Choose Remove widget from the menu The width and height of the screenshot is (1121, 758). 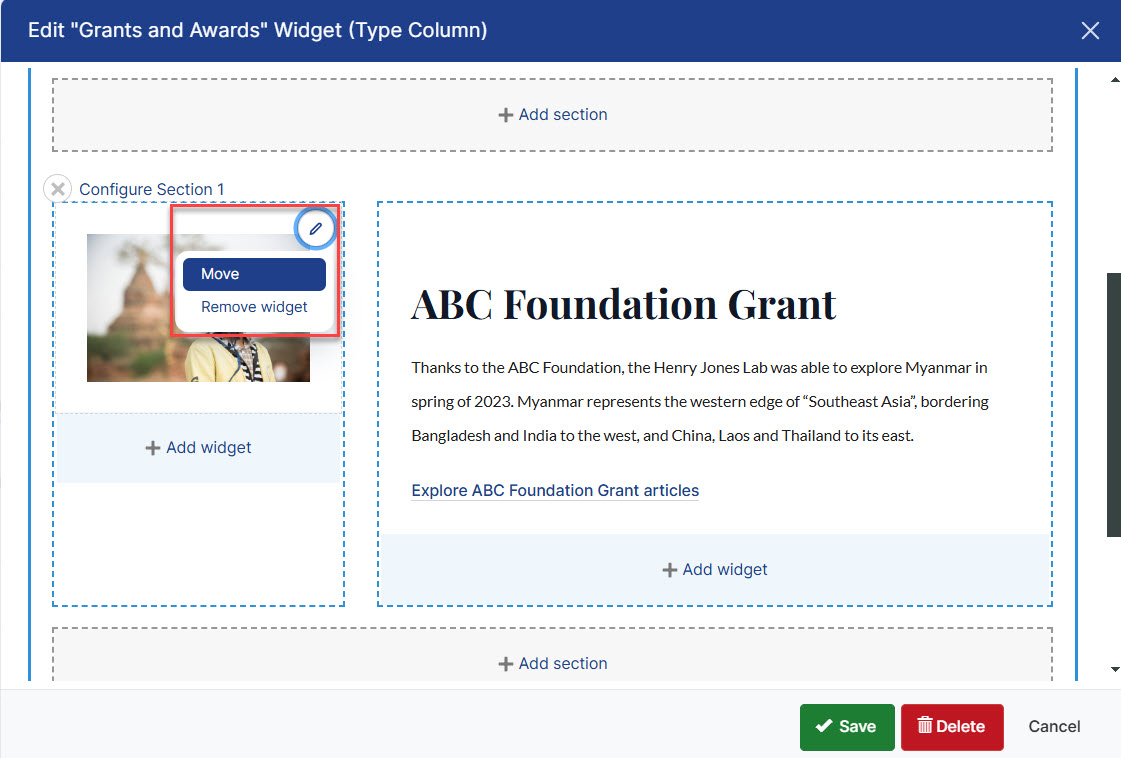(254, 307)
